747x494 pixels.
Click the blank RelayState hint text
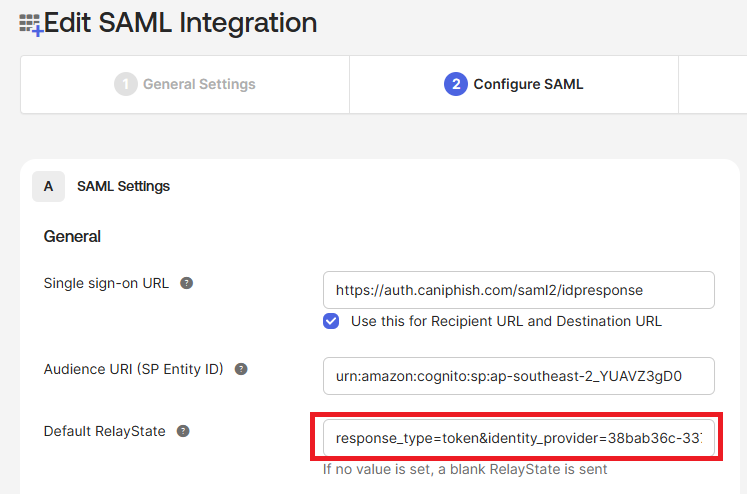pos(464,469)
